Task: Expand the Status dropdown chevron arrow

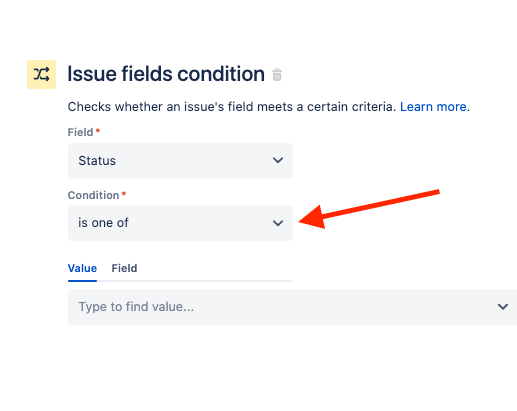Action: click(278, 160)
